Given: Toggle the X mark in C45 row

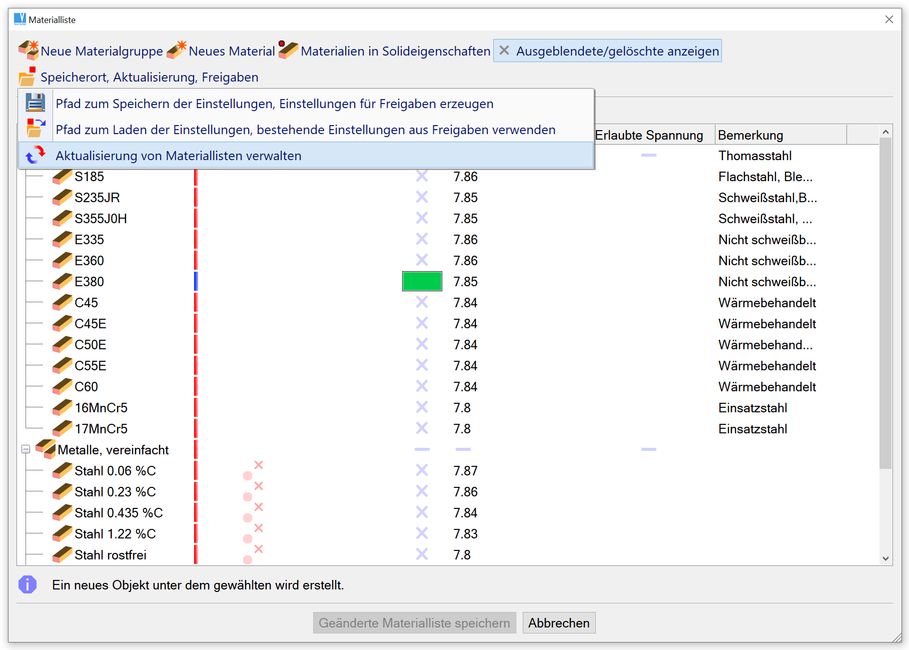Looking at the screenshot, I should (x=421, y=302).
